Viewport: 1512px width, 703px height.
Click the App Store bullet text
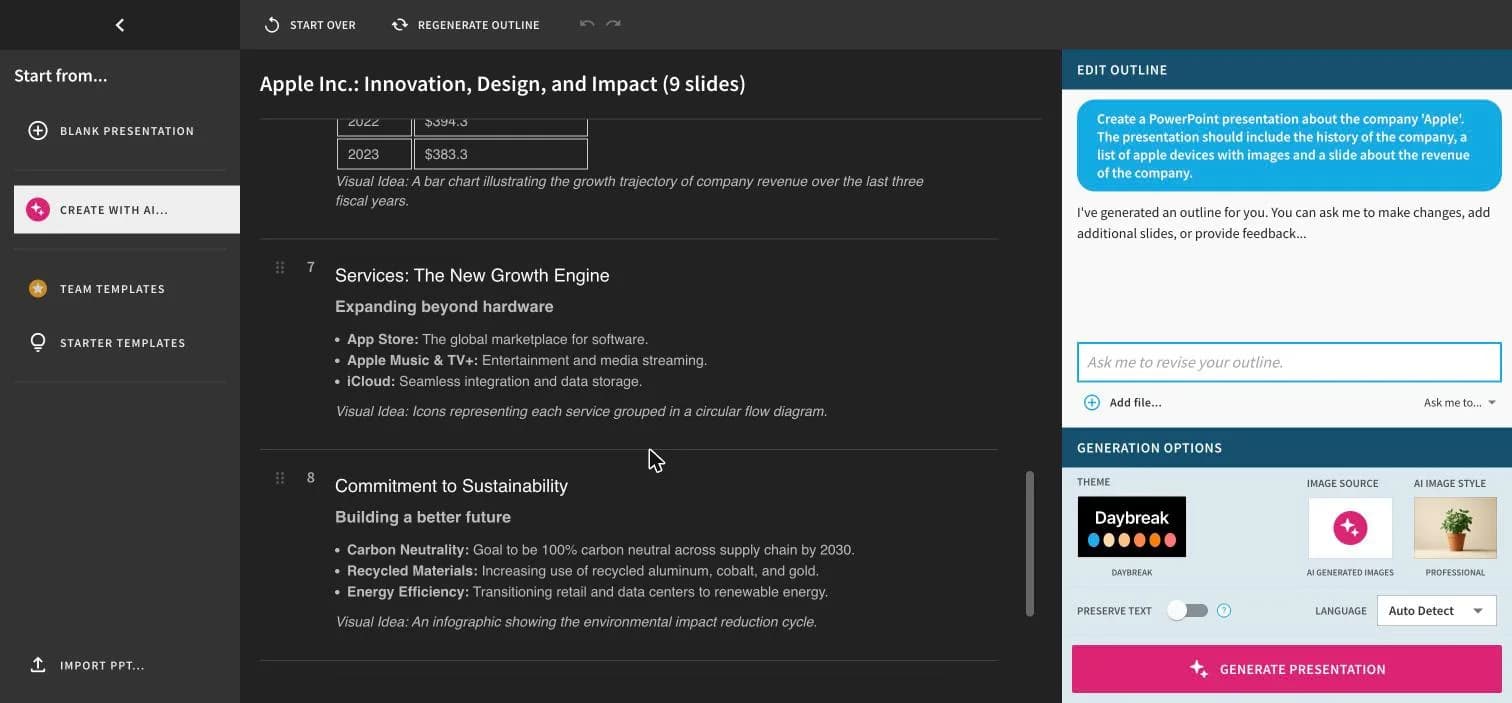click(x=497, y=340)
